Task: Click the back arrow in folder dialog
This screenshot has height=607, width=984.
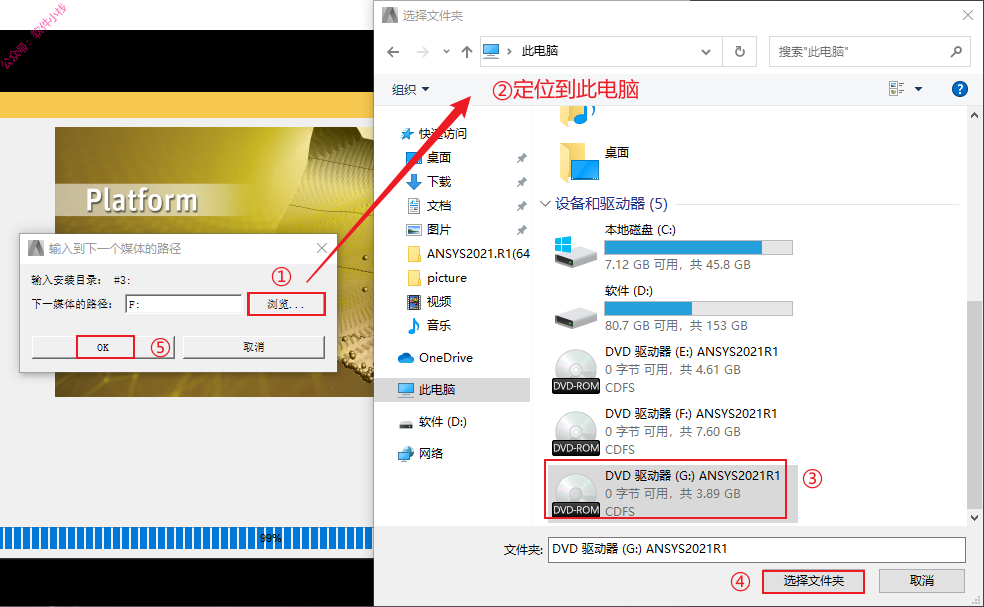Action: click(393, 51)
